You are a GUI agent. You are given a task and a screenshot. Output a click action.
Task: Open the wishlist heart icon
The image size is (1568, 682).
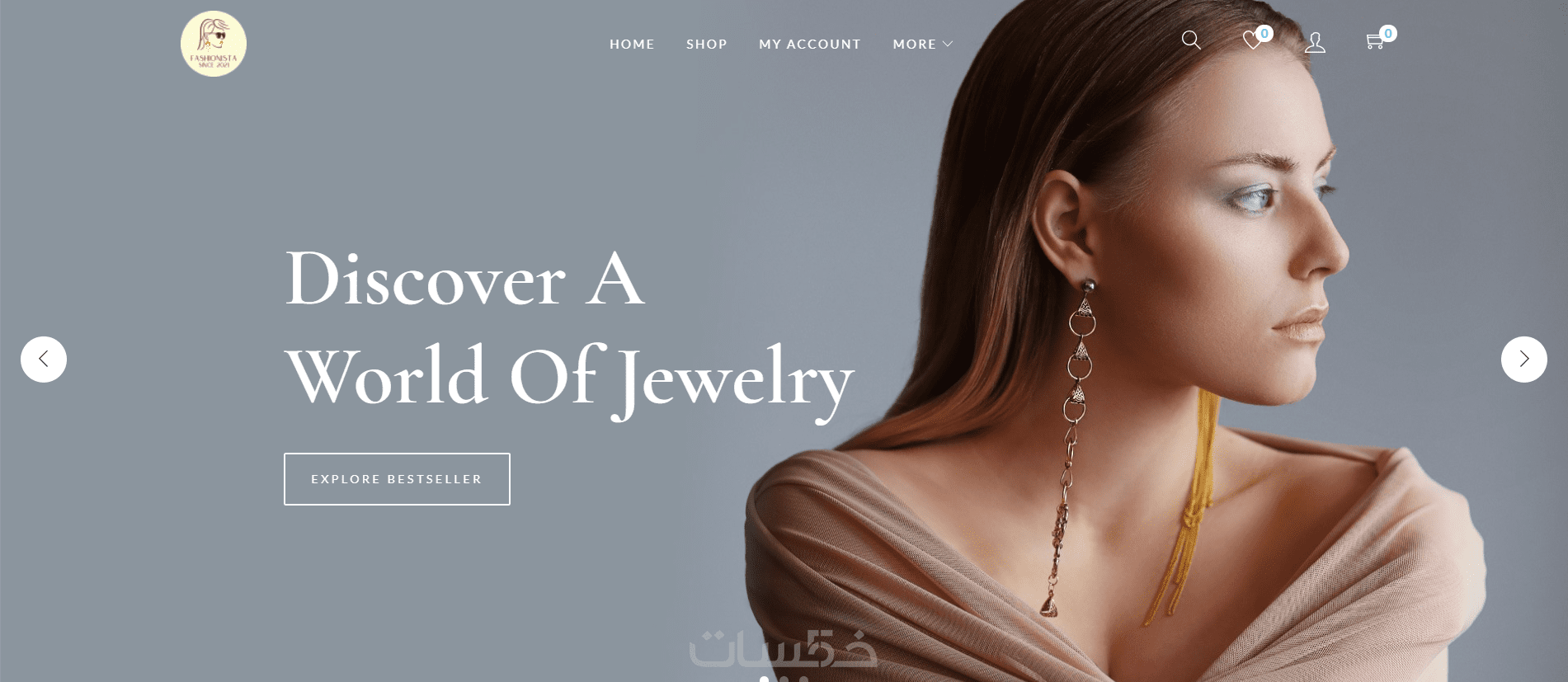(x=1252, y=40)
